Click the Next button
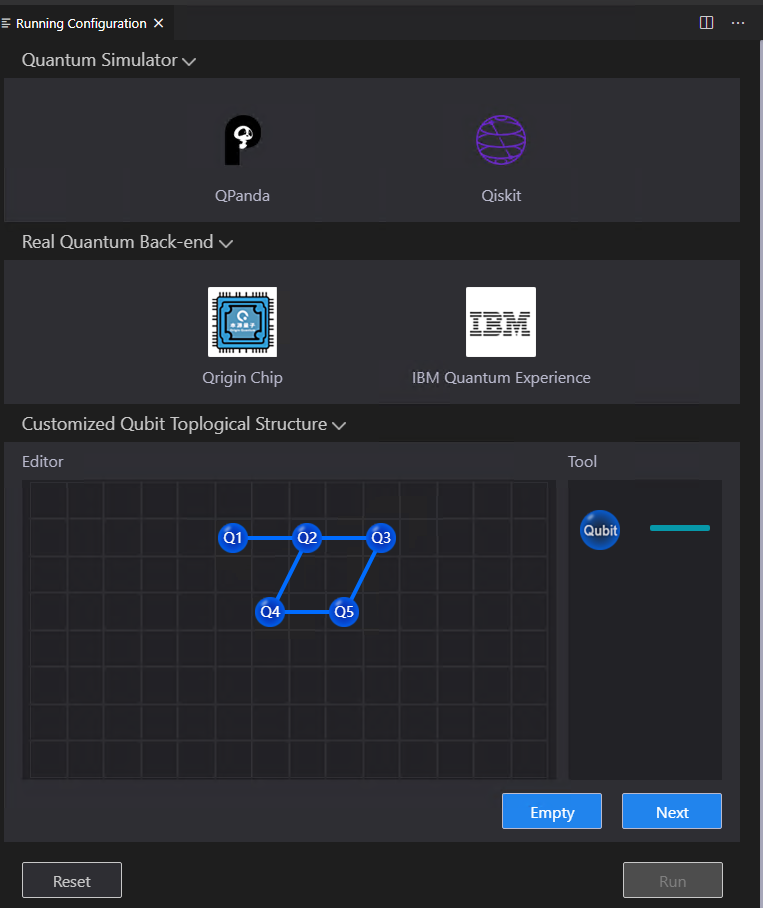The height and width of the screenshot is (908, 763). tap(672, 811)
